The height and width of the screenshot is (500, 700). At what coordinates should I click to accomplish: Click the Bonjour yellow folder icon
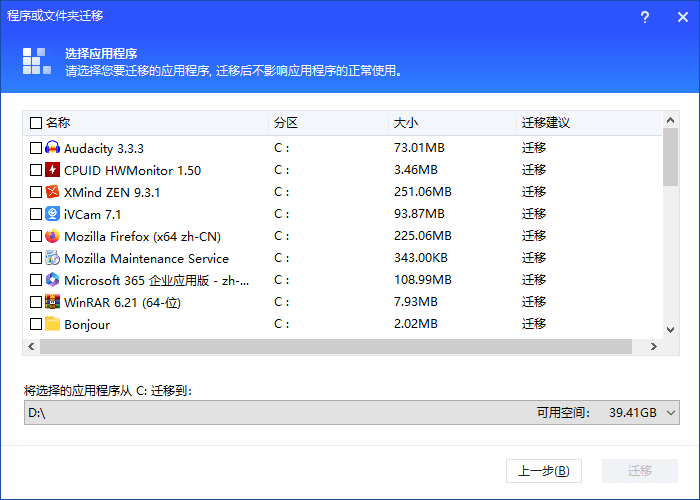52,324
